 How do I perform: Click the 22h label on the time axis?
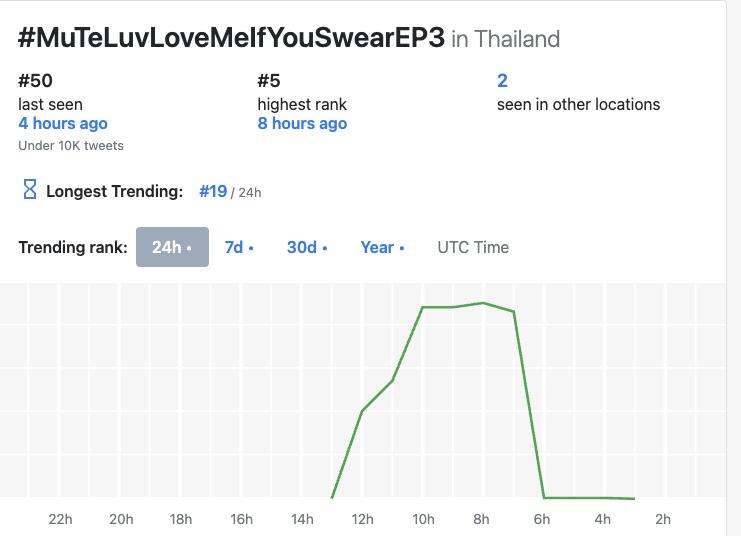[x=60, y=519]
